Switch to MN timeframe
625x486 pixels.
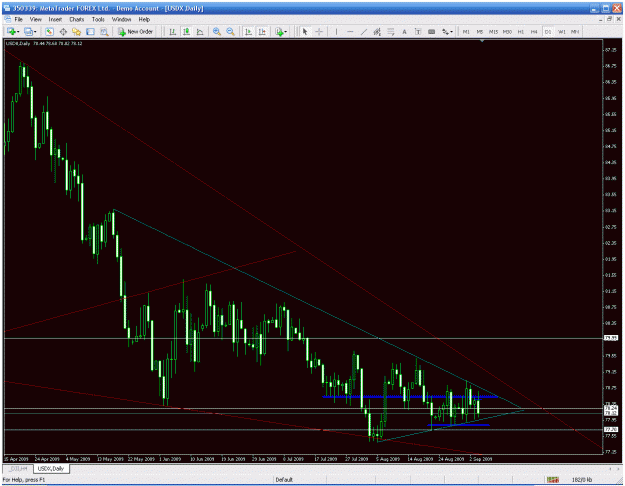click(x=575, y=32)
